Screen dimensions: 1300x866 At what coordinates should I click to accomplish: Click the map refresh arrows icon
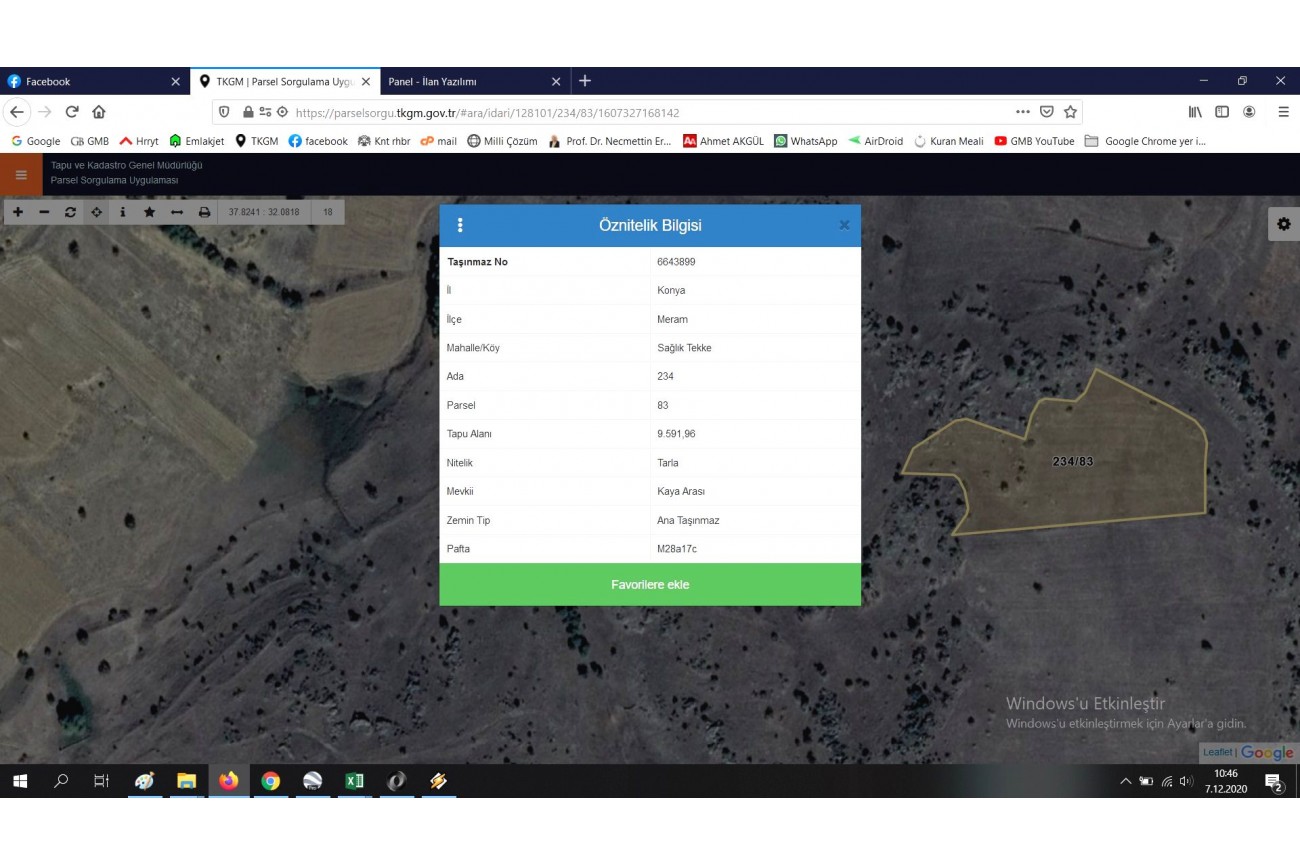point(70,212)
